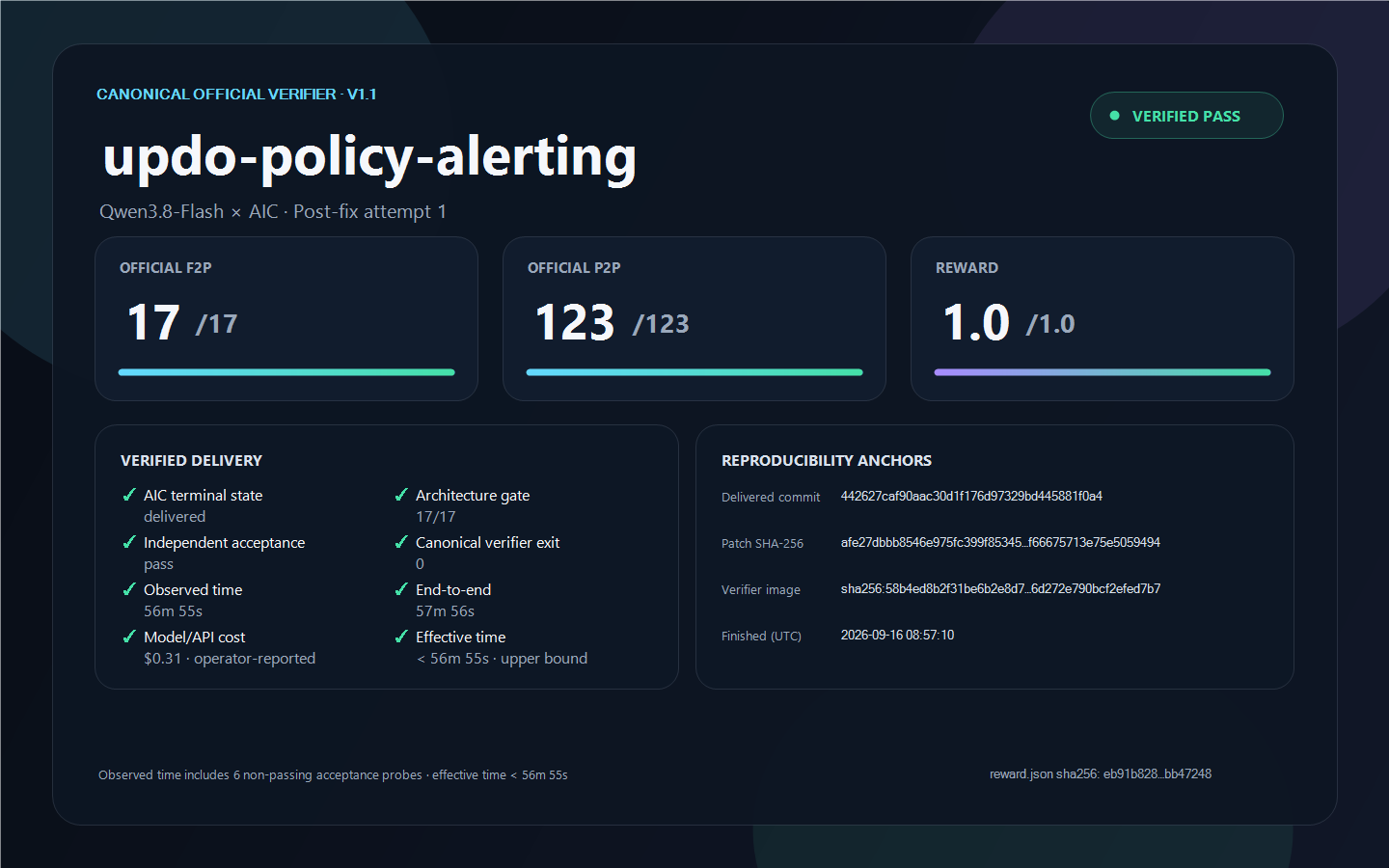Click the checkmark beside Independent acceptance
Viewport: 1389px width, 868px height.
click(x=129, y=542)
